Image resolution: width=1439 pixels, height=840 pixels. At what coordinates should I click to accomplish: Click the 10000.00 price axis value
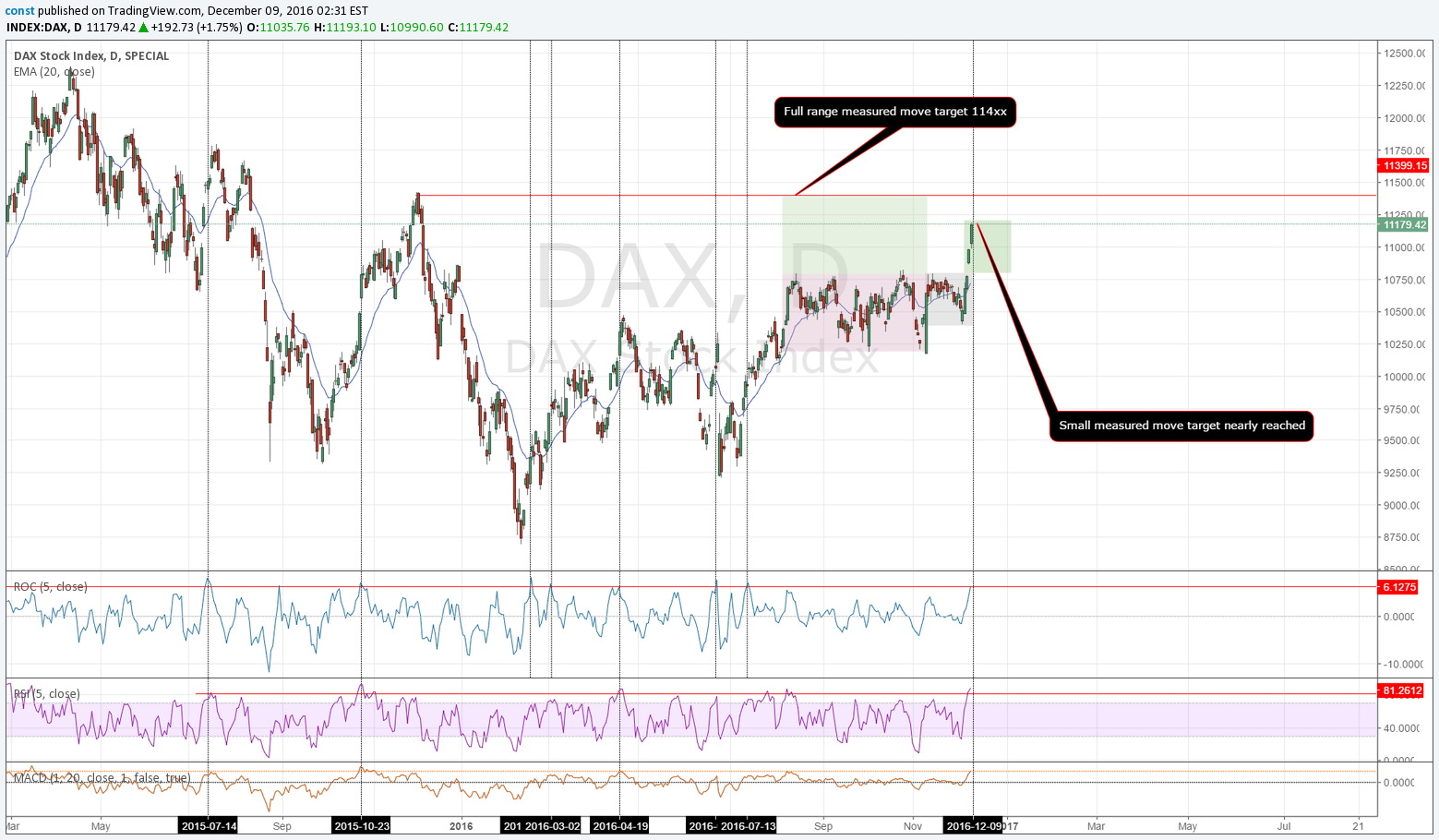[1404, 377]
